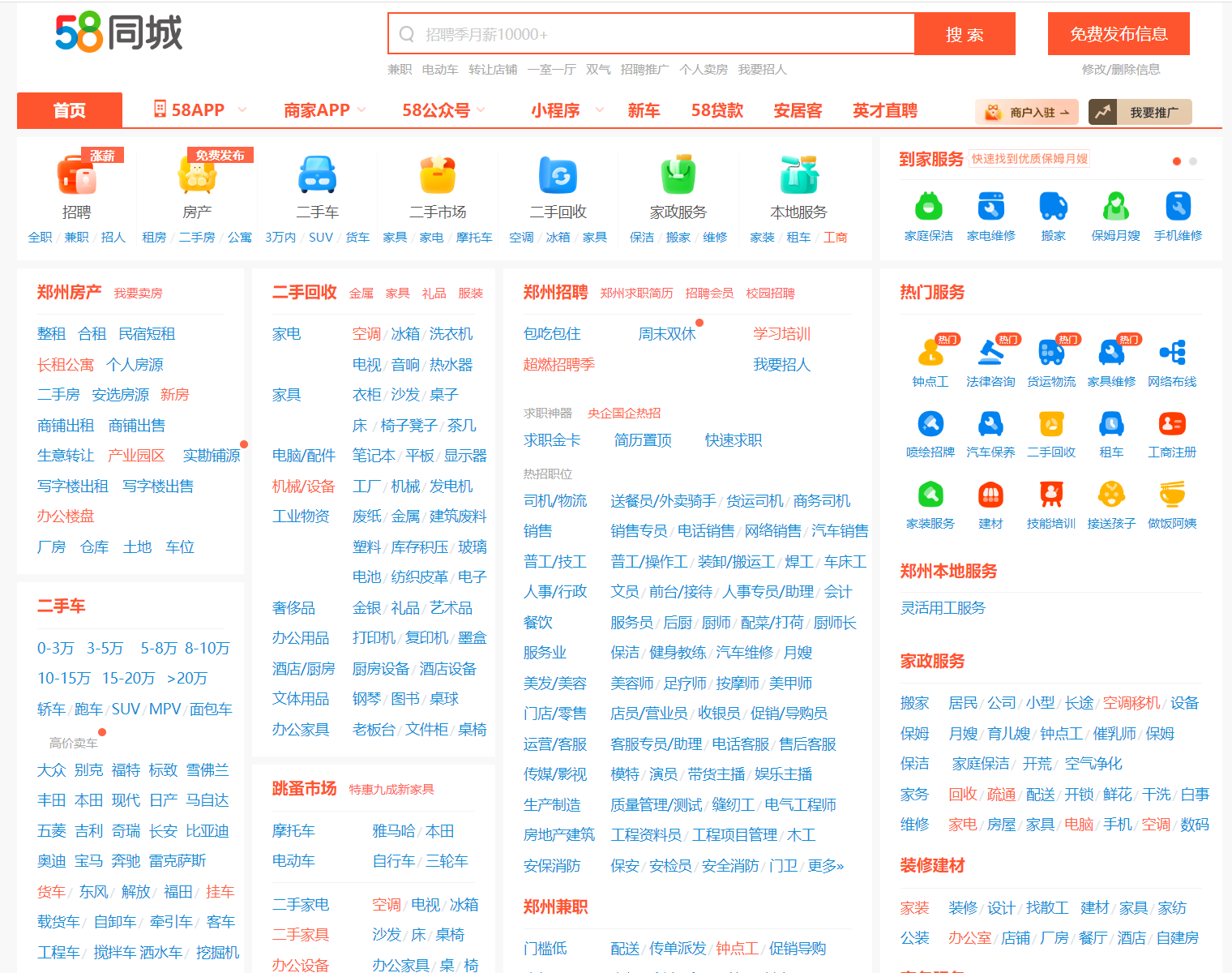Open the 英才直聘 navigation item
This screenshot has height=973, width=1232.
tap(885, 110)
